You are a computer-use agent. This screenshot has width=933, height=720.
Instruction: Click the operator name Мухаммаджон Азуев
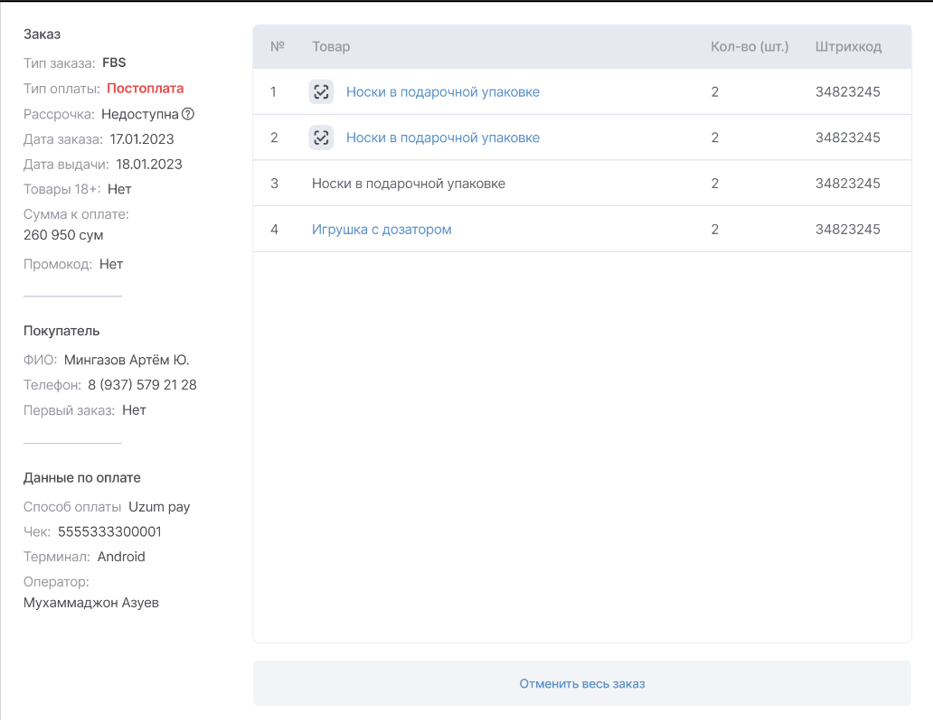click(x=91, y=603)
